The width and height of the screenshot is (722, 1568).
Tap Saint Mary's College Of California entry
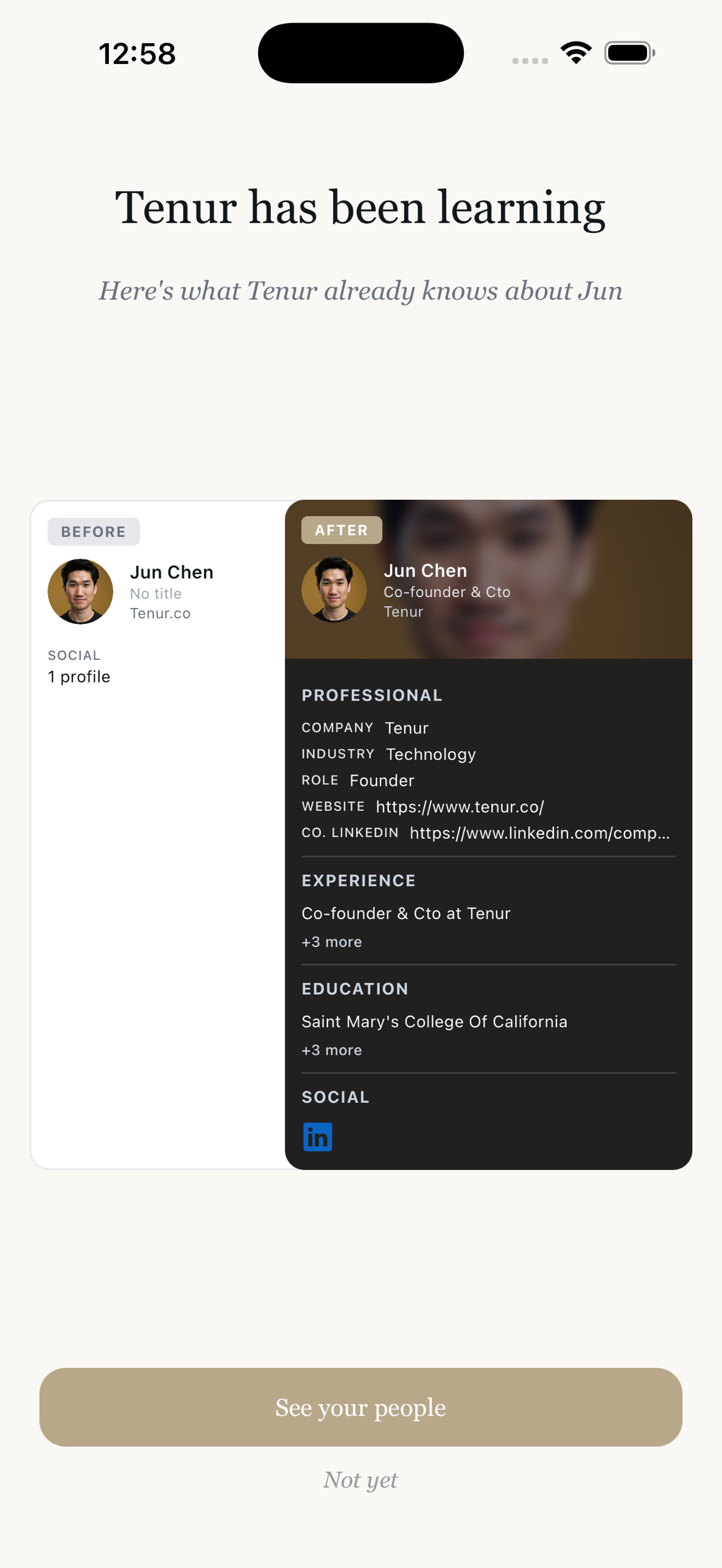point(435,1021)
